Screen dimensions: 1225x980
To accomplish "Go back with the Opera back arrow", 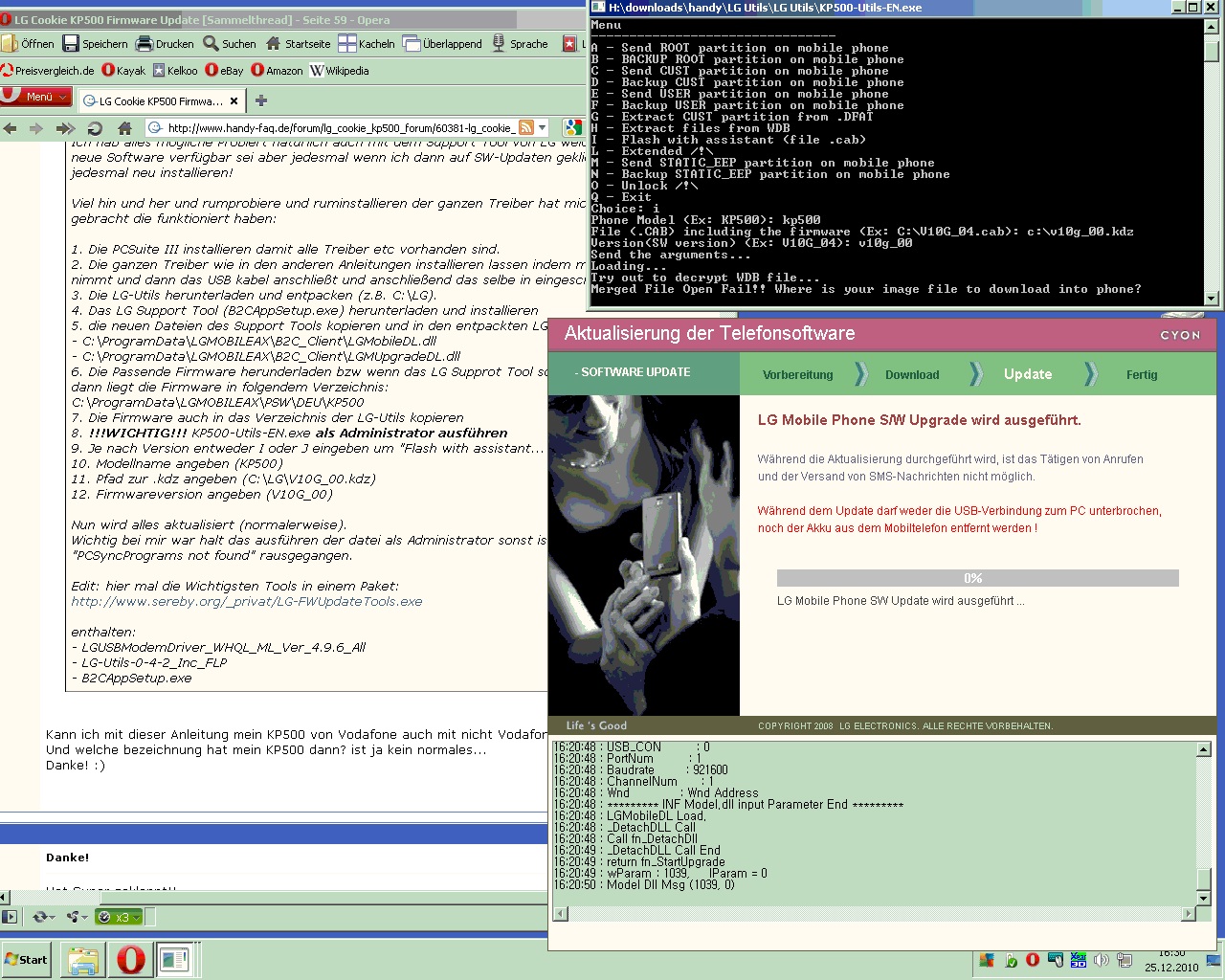I will click(11, 128).
